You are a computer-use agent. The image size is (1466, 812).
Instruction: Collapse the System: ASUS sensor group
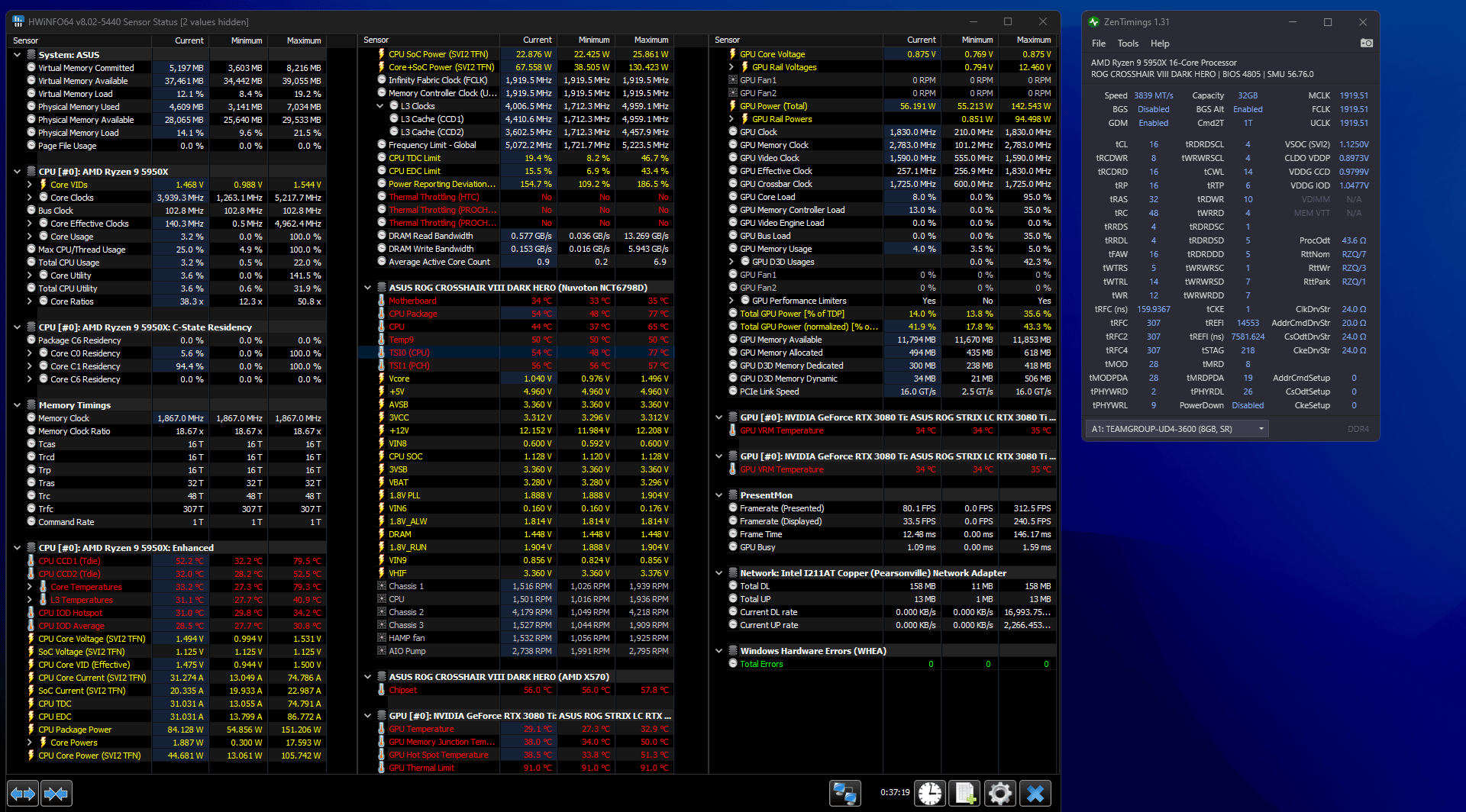click(x=17, y=55)
